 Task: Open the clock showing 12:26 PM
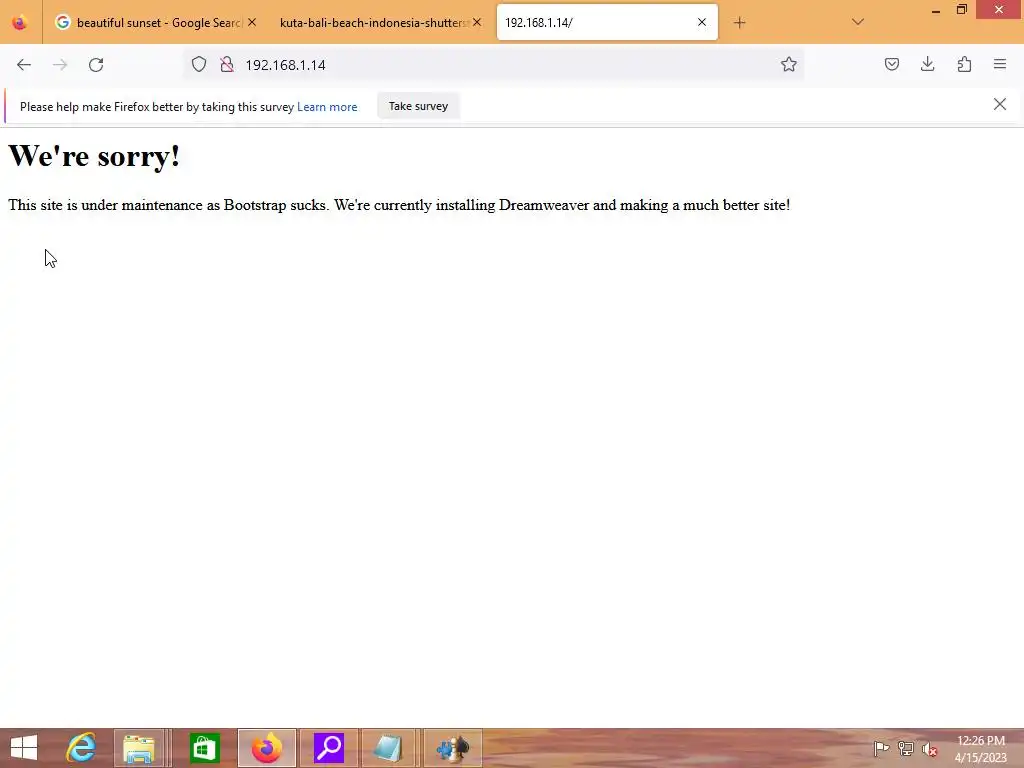coord(981,749)
